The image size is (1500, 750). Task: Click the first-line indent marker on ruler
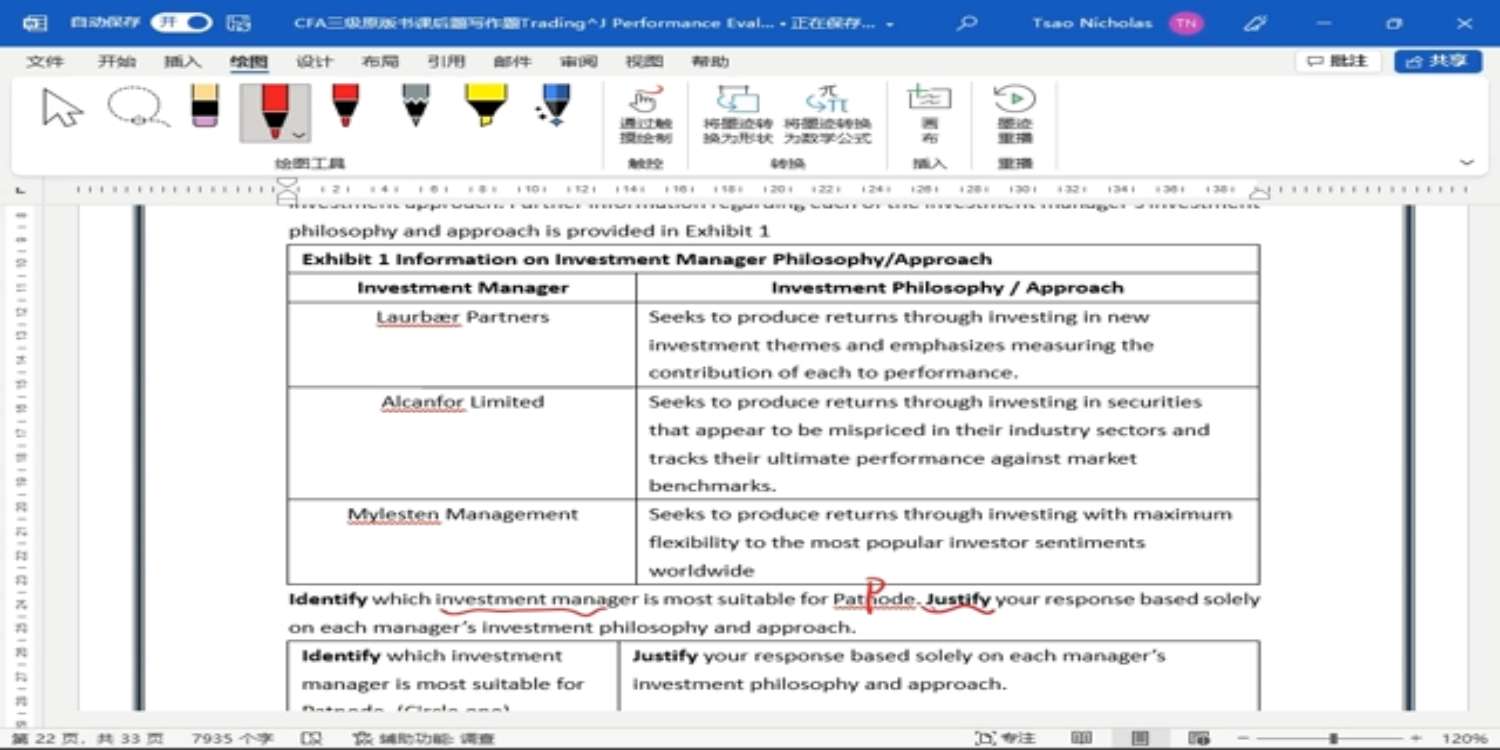[x=288, y=182]
